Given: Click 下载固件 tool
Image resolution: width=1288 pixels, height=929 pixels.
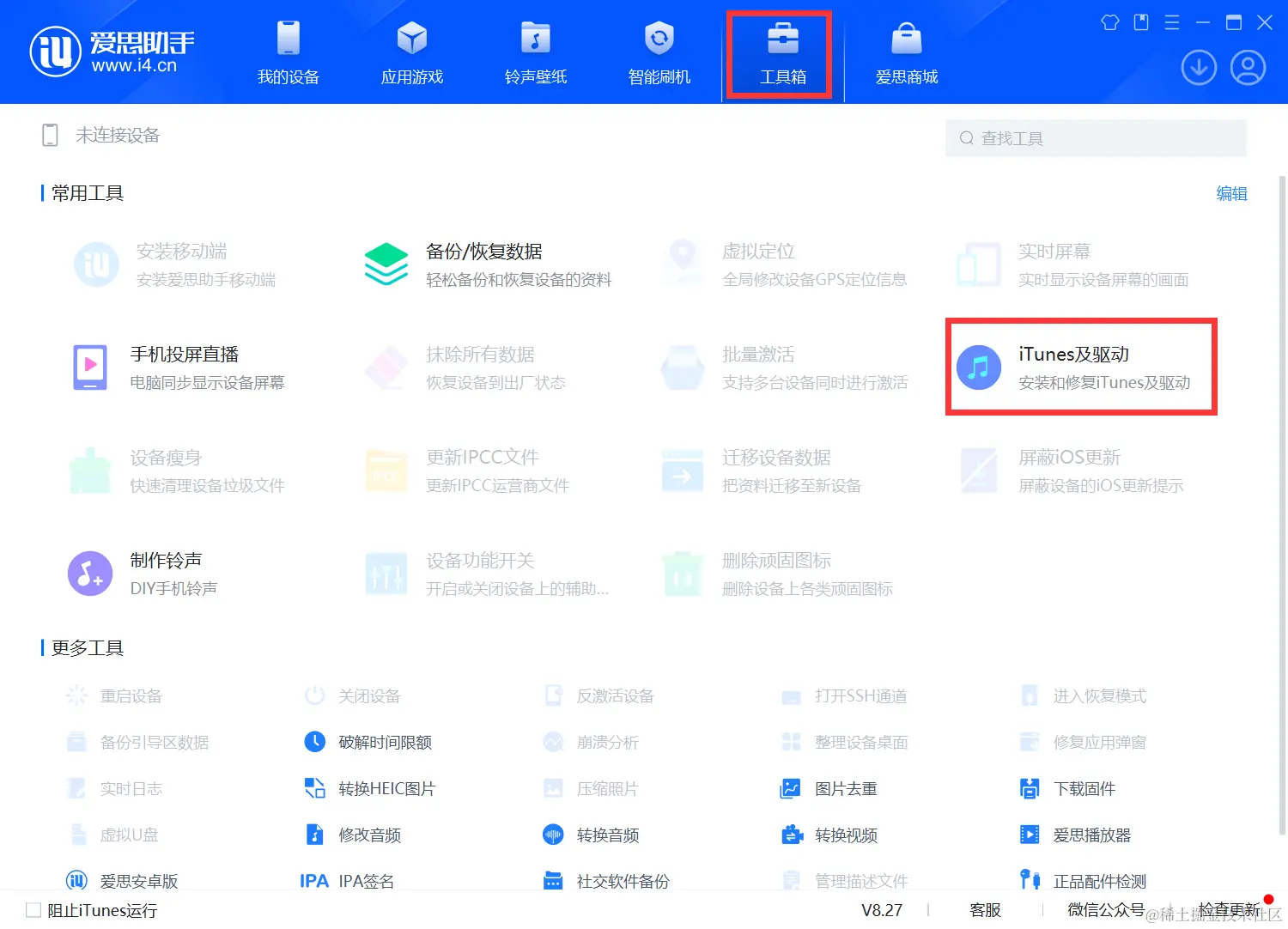Looking at the screenshot, I should (1067, 788).
